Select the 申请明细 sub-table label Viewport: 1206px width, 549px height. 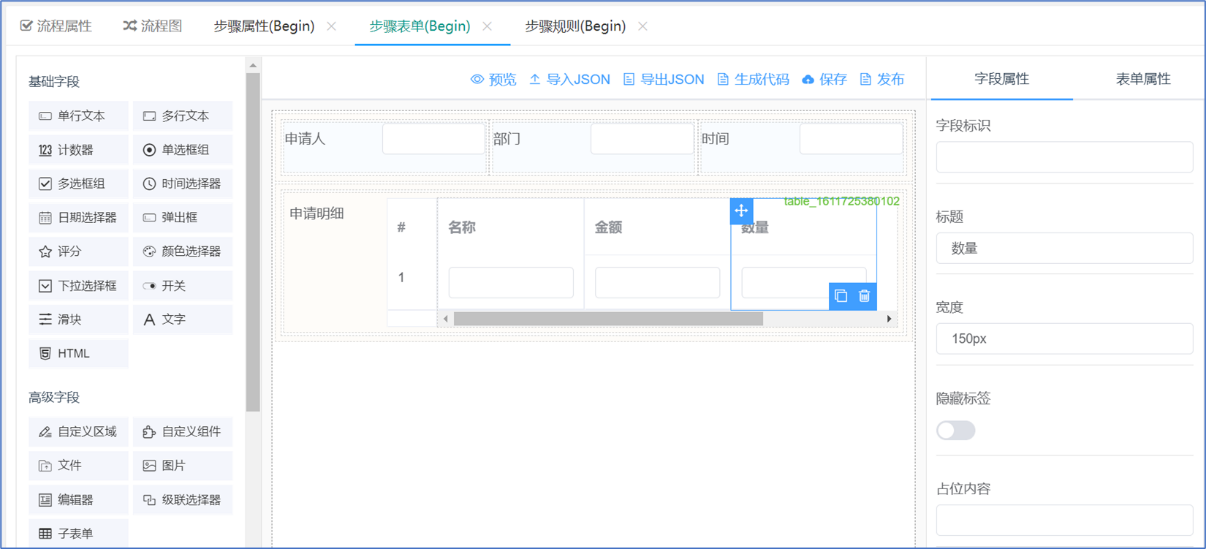pyautogui.click(x=317, y=213)
